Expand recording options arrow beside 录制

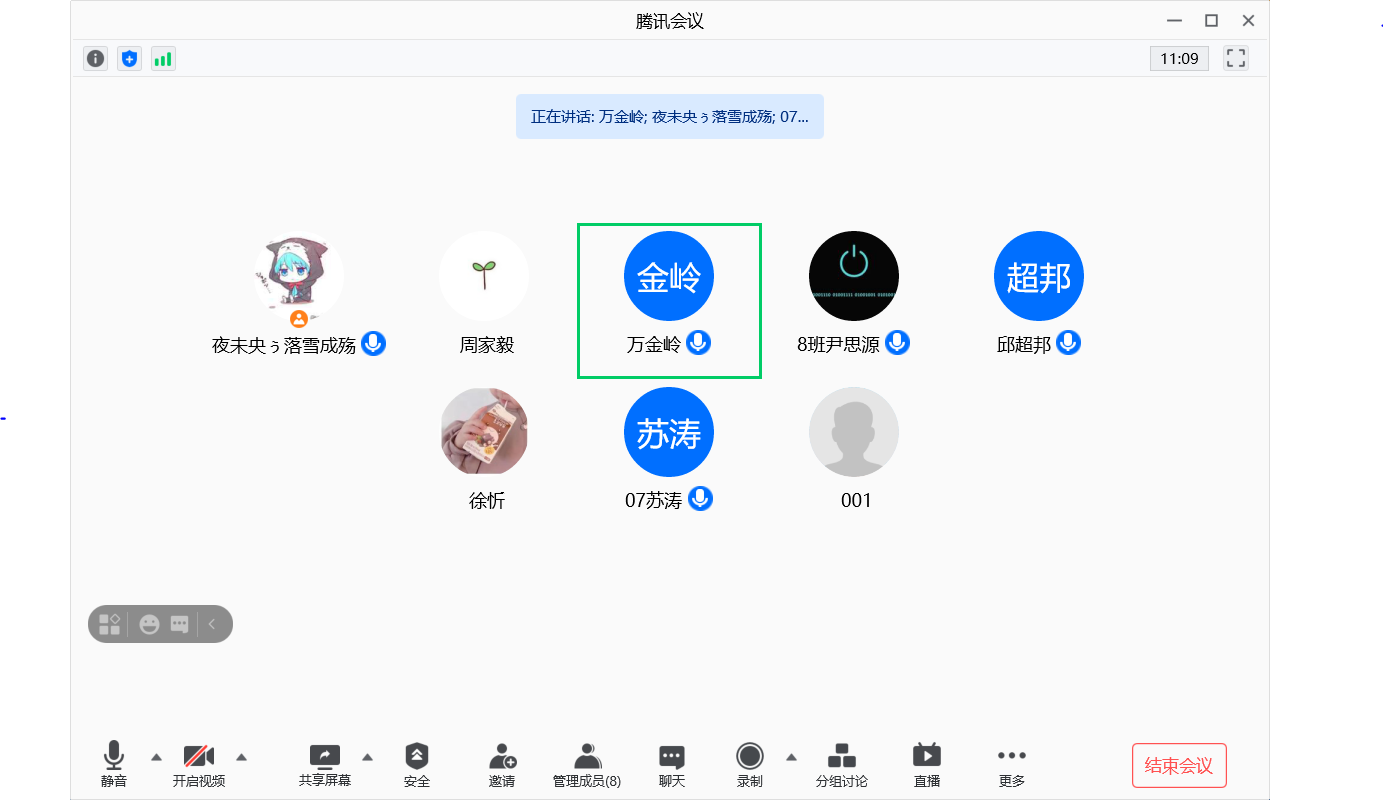[792, 756]
